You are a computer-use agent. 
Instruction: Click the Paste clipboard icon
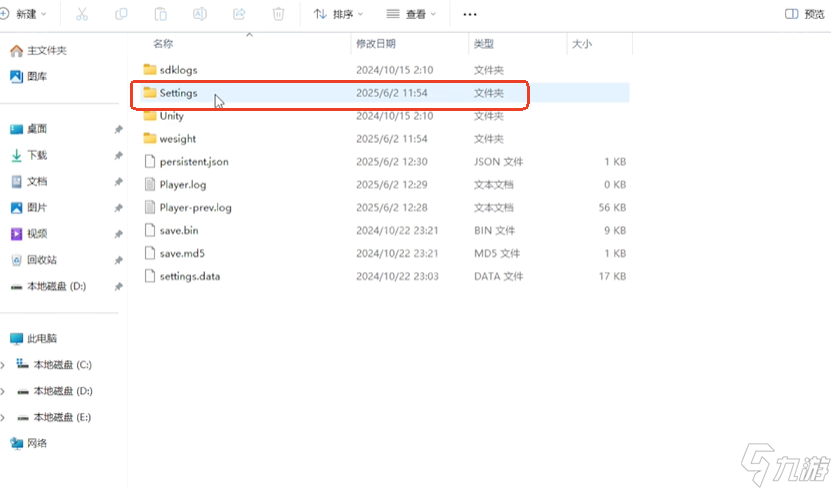160,14
